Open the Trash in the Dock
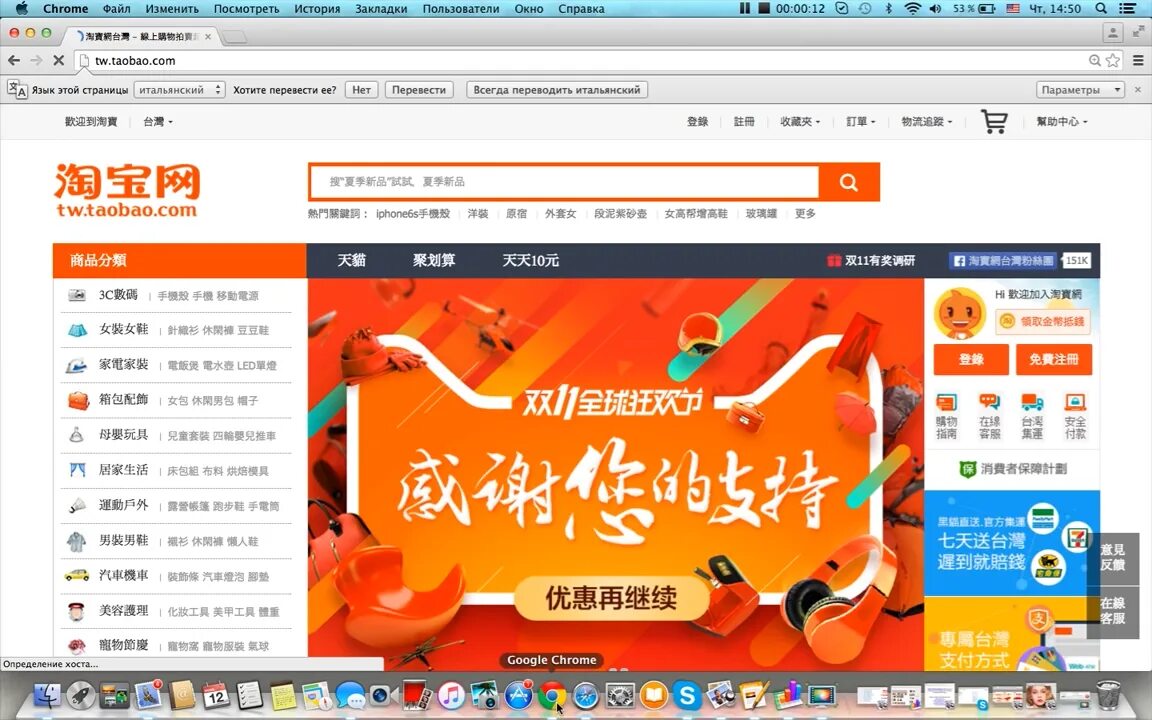Image resolution: width=1152 pixels, height=720 pixels. tap(1108, 694)
